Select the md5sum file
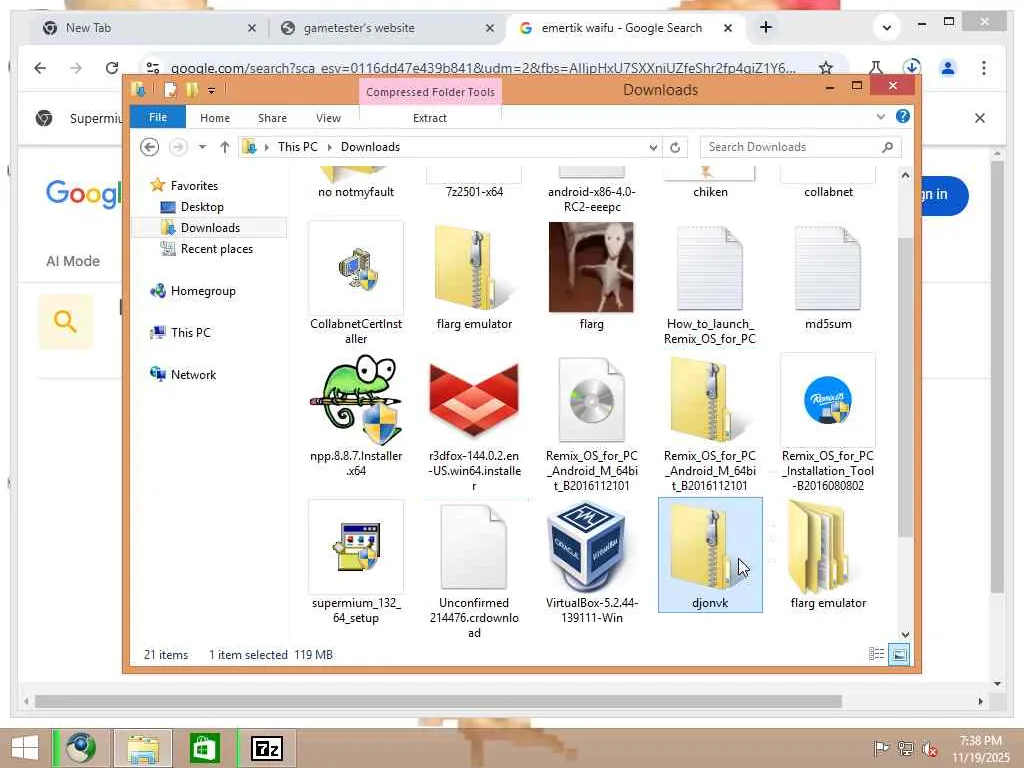1024x768 pixels. pos(828,268)
